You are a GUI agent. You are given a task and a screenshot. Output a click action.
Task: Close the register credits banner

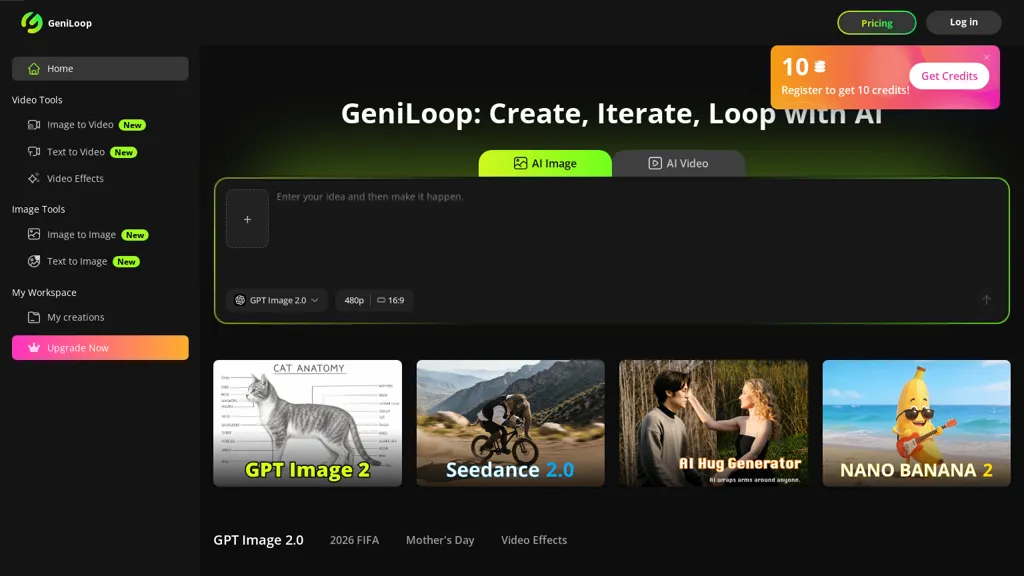click(987, 57)
